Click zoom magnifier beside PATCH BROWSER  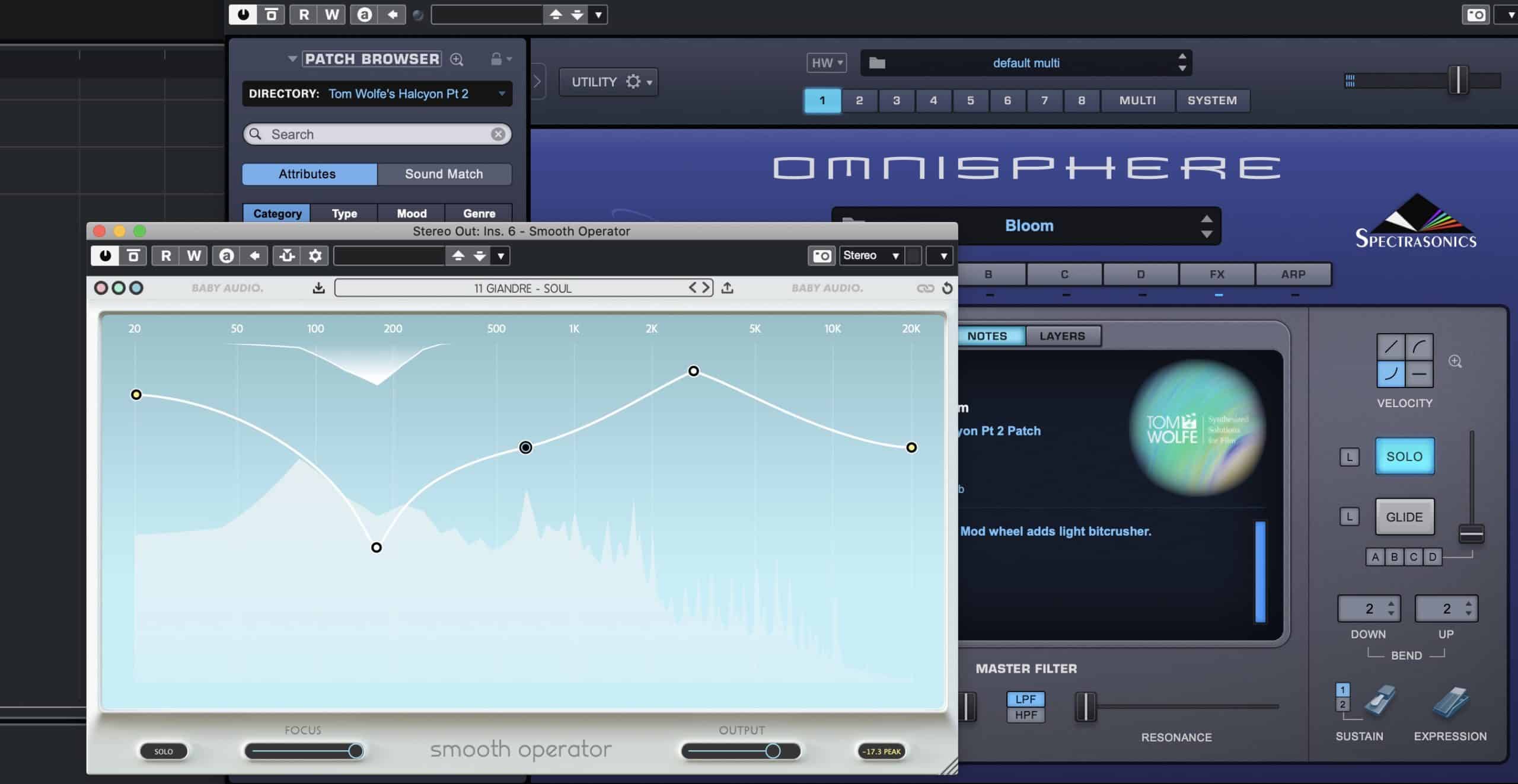(x=457, y=59)
